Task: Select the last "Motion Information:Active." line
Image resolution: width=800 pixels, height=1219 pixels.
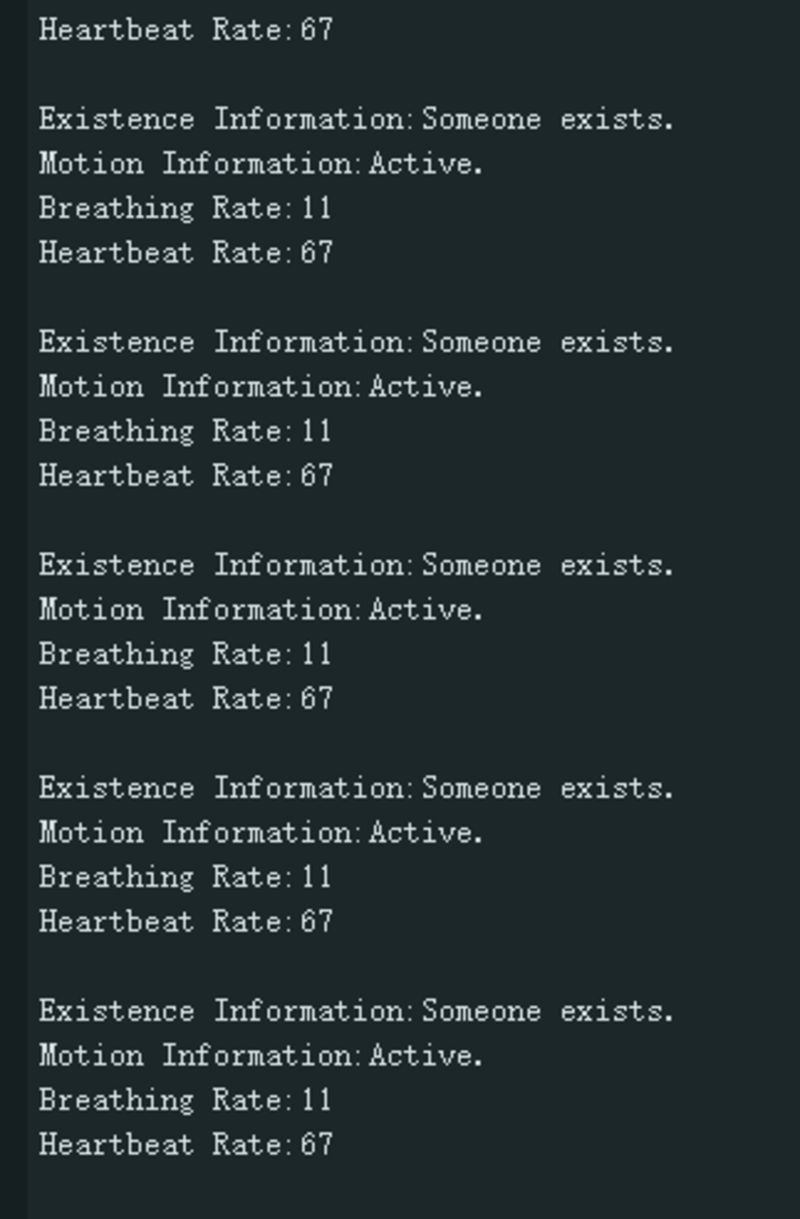Action: (261, 1055)
